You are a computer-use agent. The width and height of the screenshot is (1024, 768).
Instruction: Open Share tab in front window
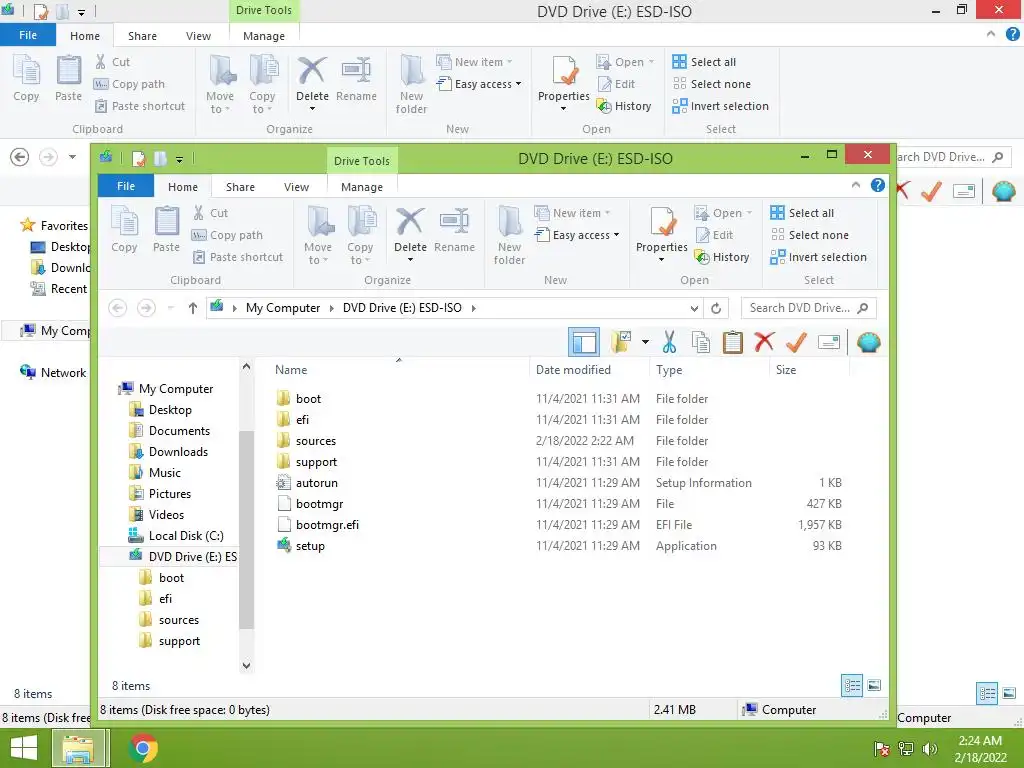[240, 187]
